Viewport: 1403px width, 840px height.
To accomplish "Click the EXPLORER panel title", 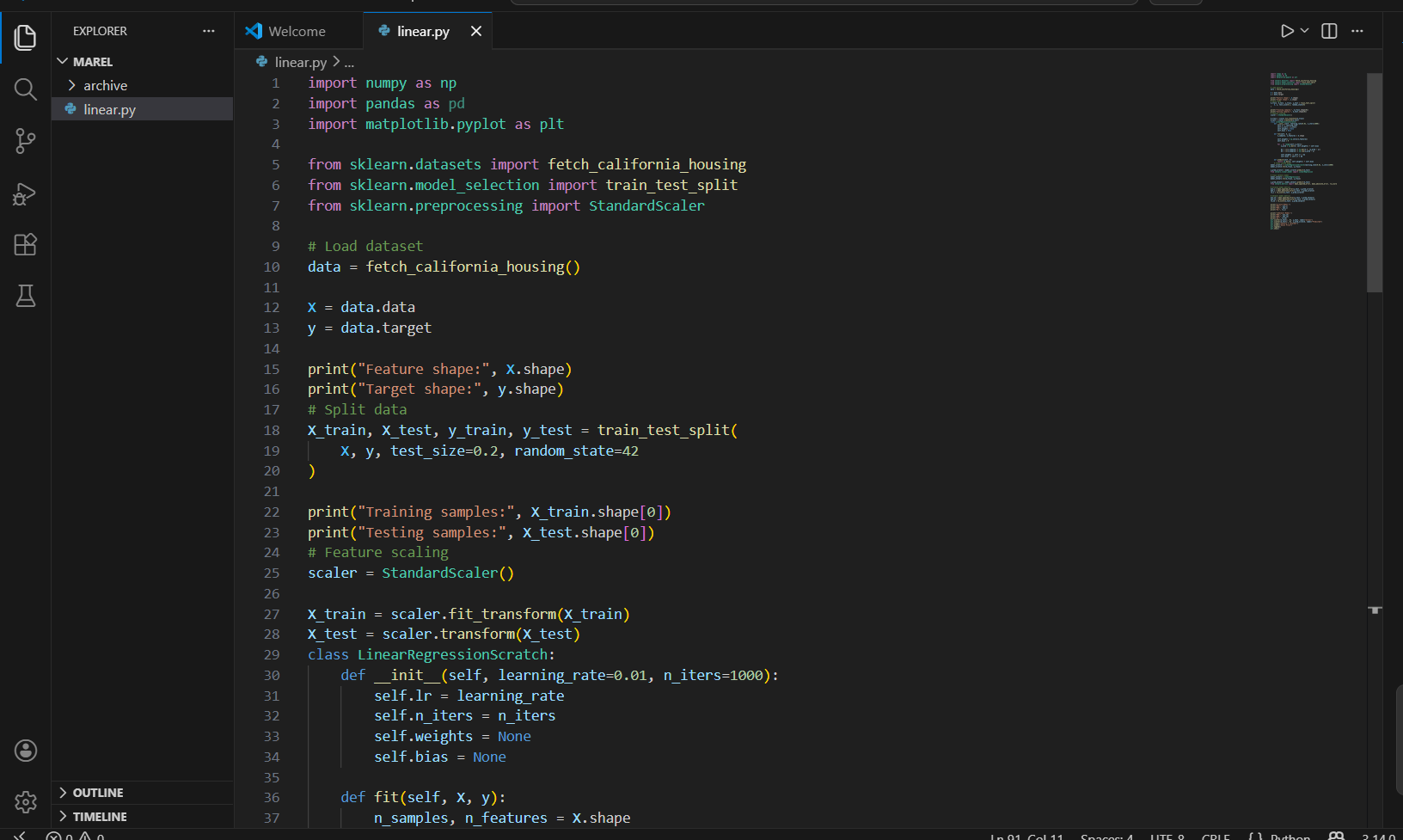I will pyautogui.click(x=100, y=31).
